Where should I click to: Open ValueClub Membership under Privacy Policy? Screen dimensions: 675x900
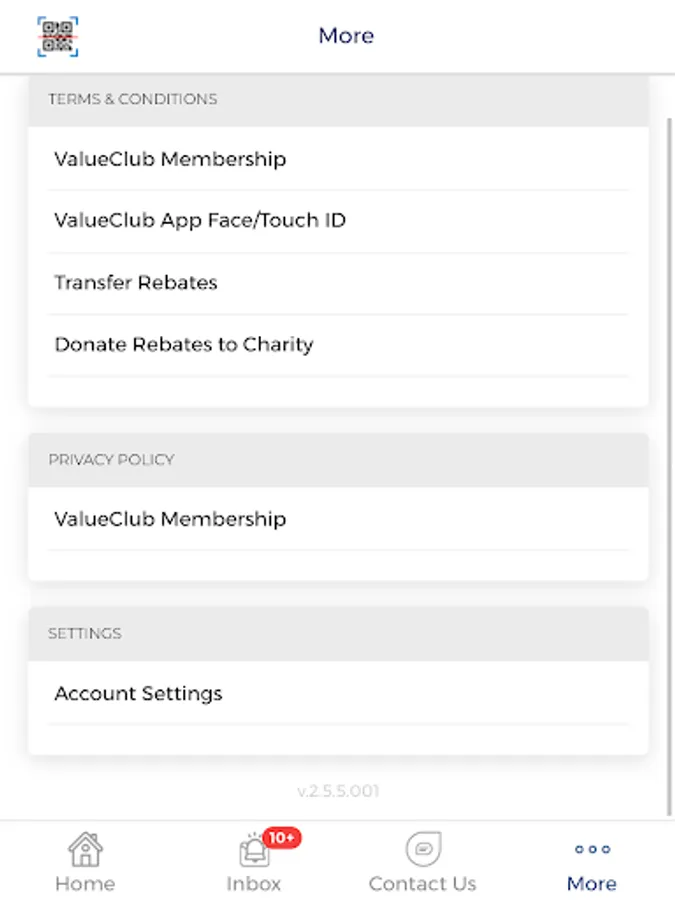pyautogui.click(x=170, y=519)
